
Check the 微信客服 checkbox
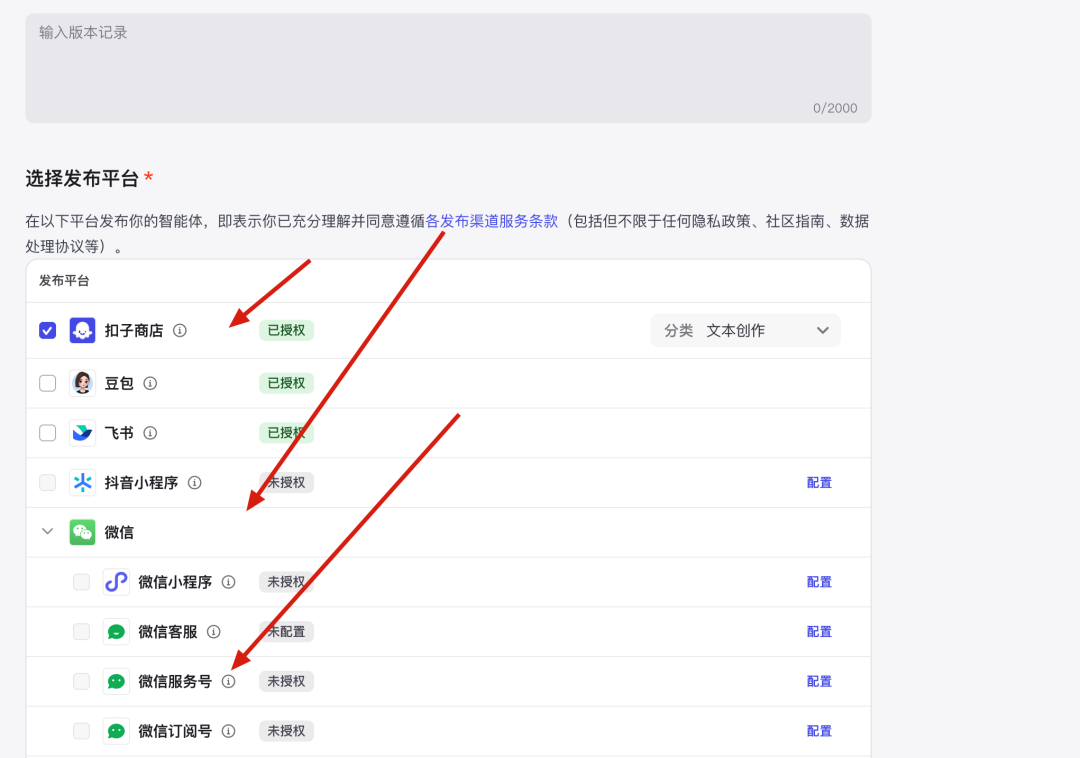[x=81, y=631]
